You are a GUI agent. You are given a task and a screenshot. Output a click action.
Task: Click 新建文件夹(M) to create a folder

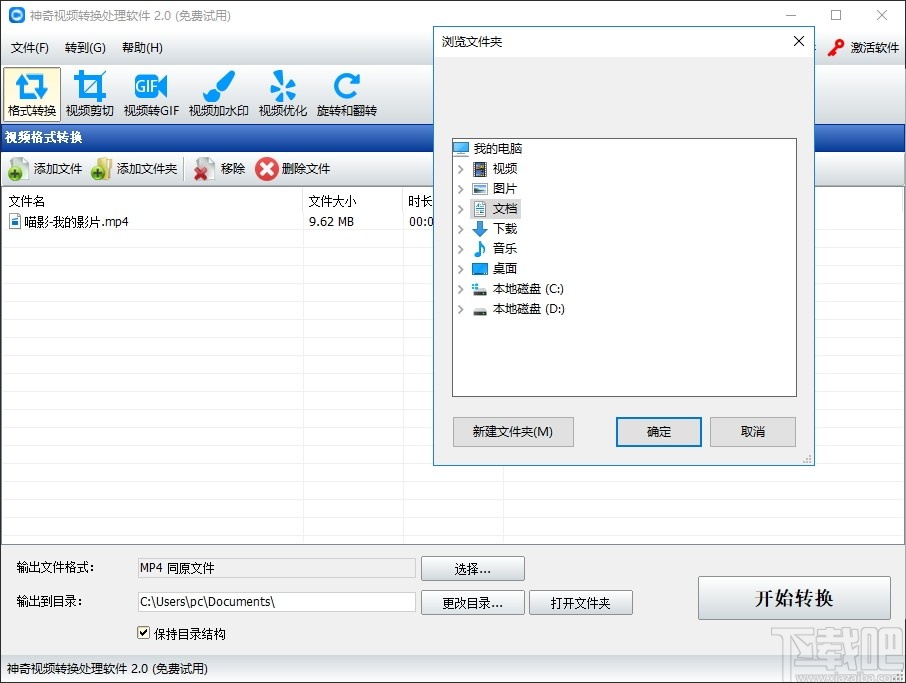[x=513, y=432]
